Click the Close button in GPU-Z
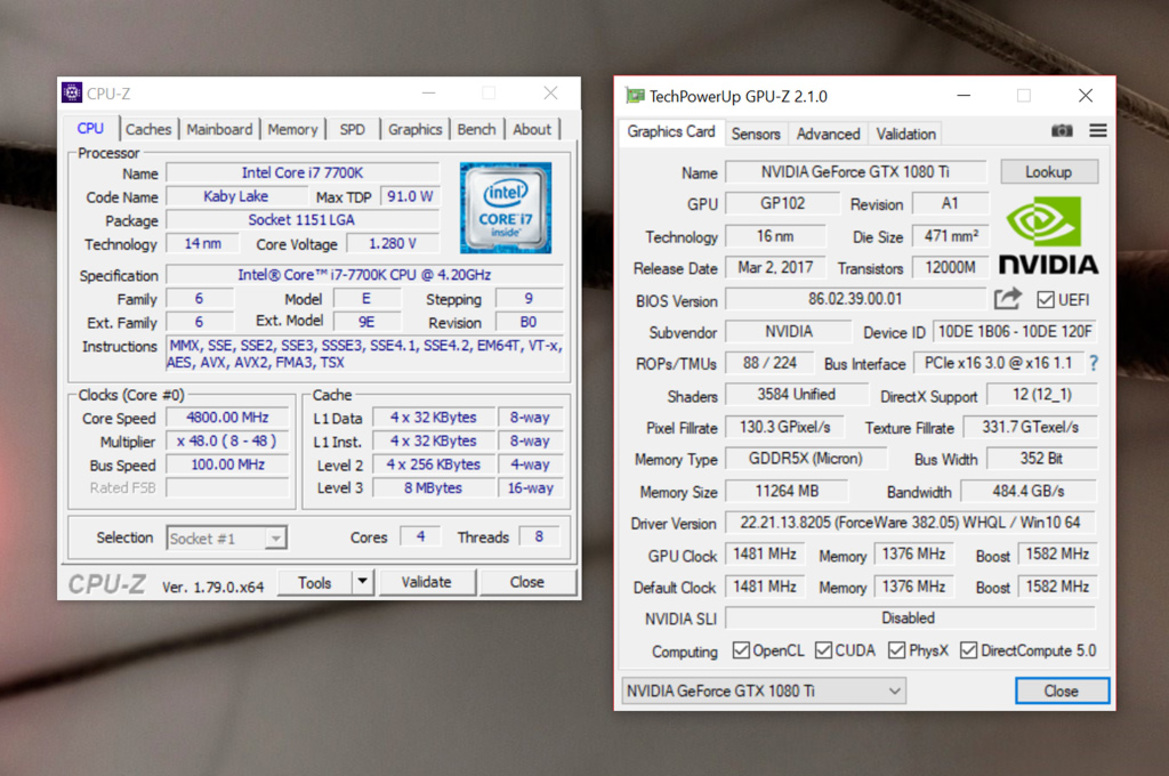Image resolution: width=1169 pixels, height=776 pixels. click(1062, 691)
